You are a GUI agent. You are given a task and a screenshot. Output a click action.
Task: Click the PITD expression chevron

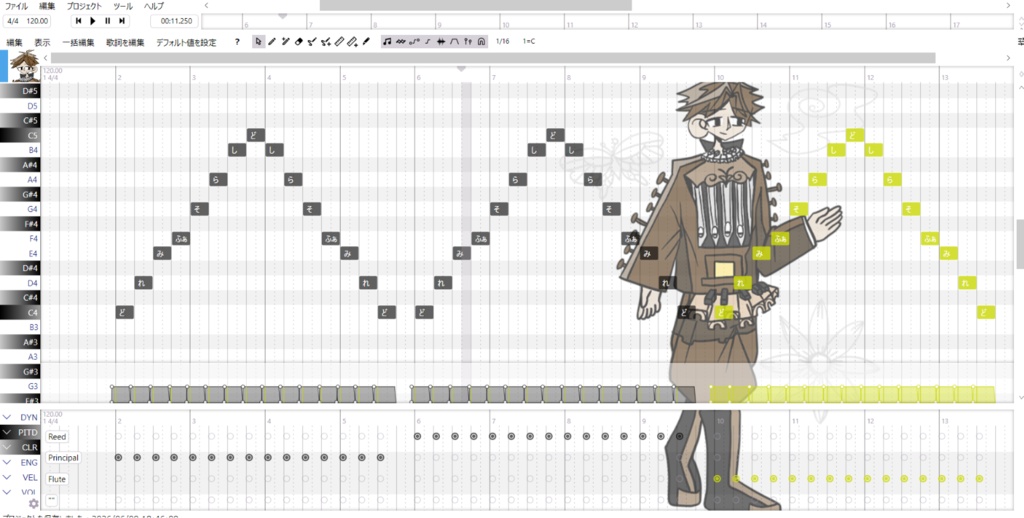7,432
